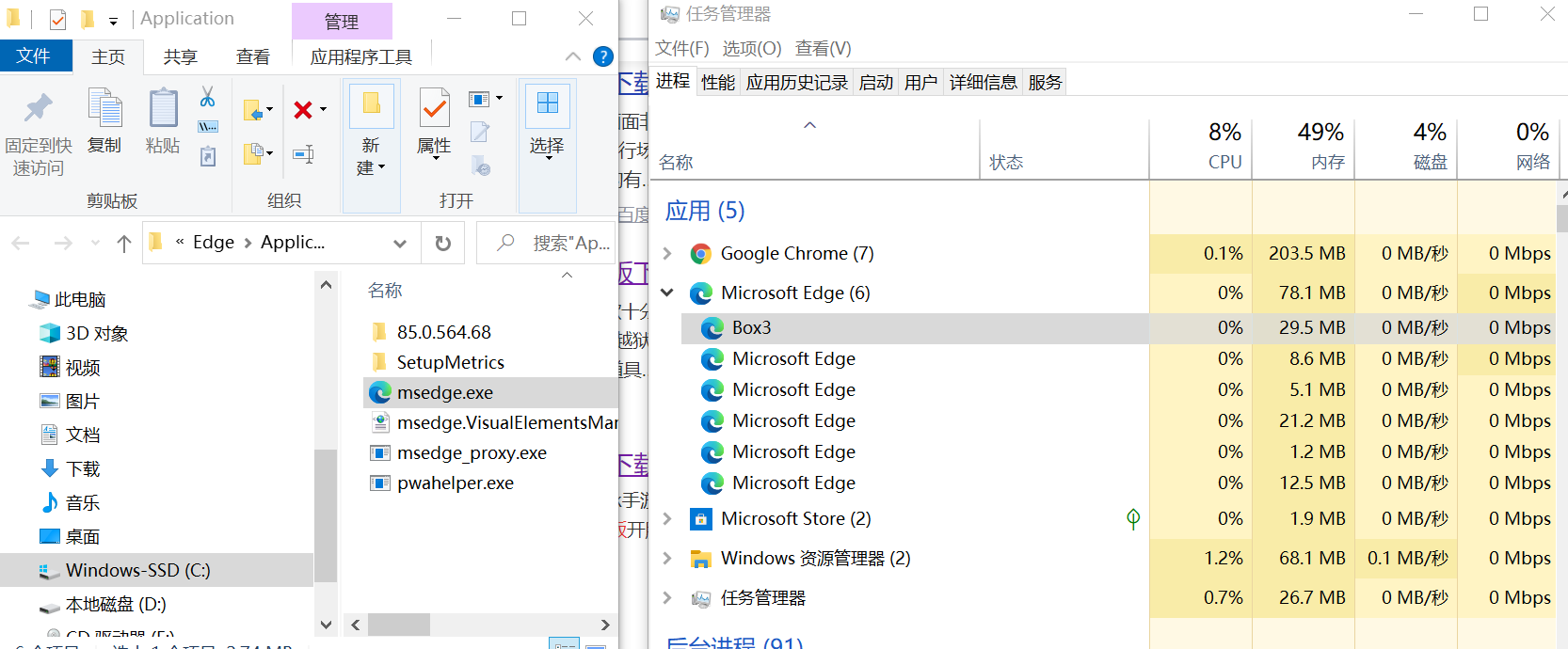Sort processes by 网络 column

(x=1509, y=149)
